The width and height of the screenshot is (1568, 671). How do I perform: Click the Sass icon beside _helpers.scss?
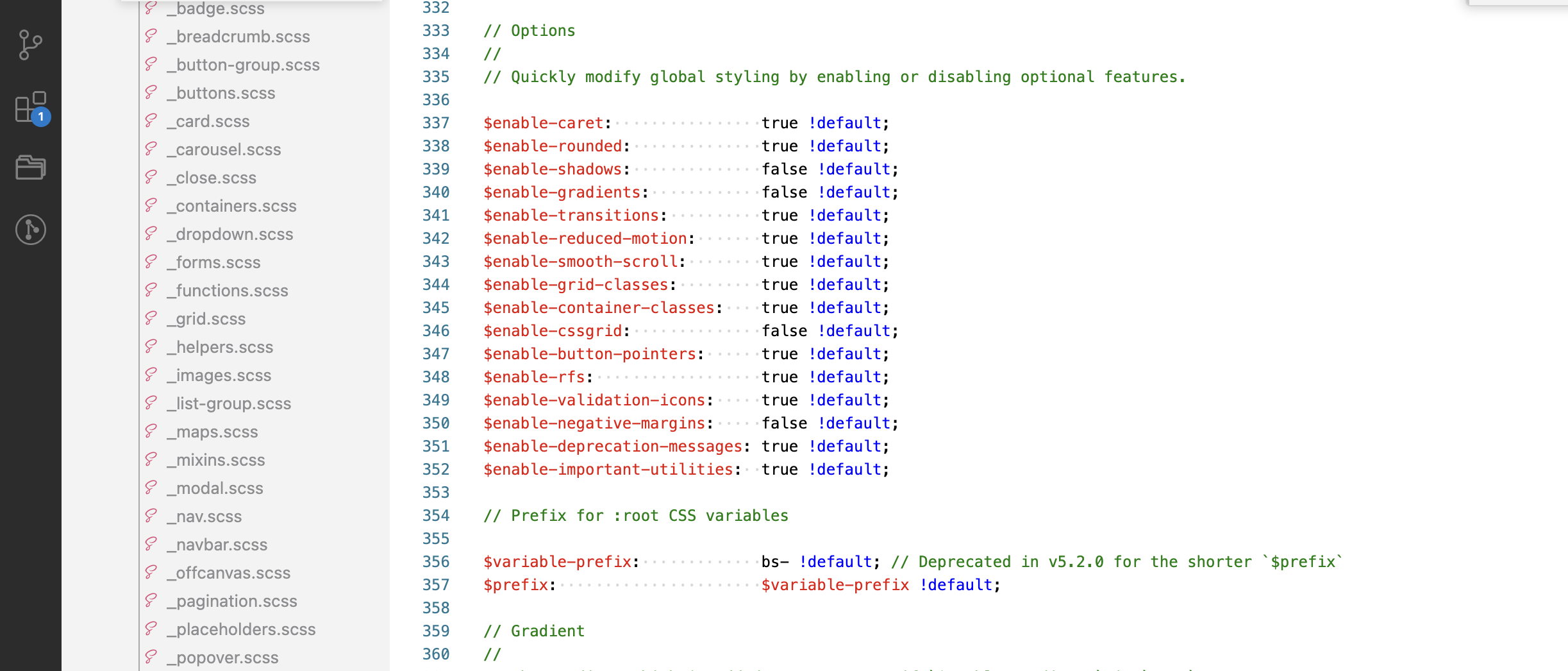point(151,346)
